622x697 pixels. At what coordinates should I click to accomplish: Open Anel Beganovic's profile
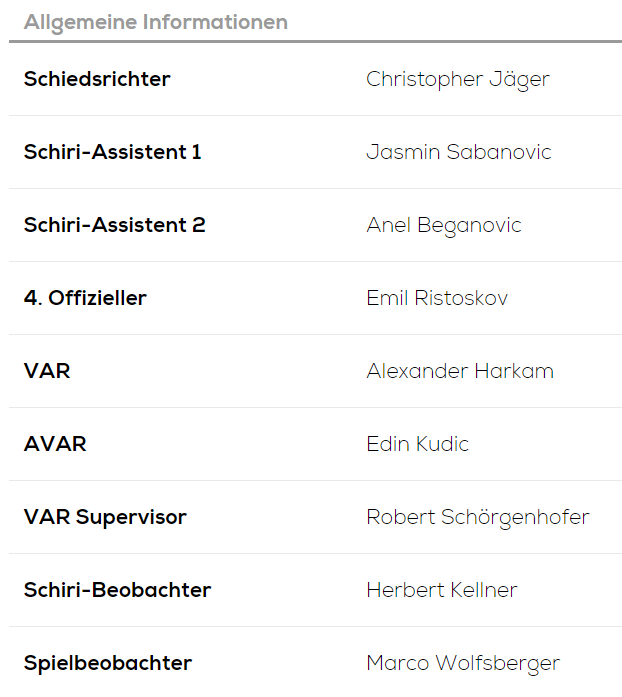coord(443,225)
